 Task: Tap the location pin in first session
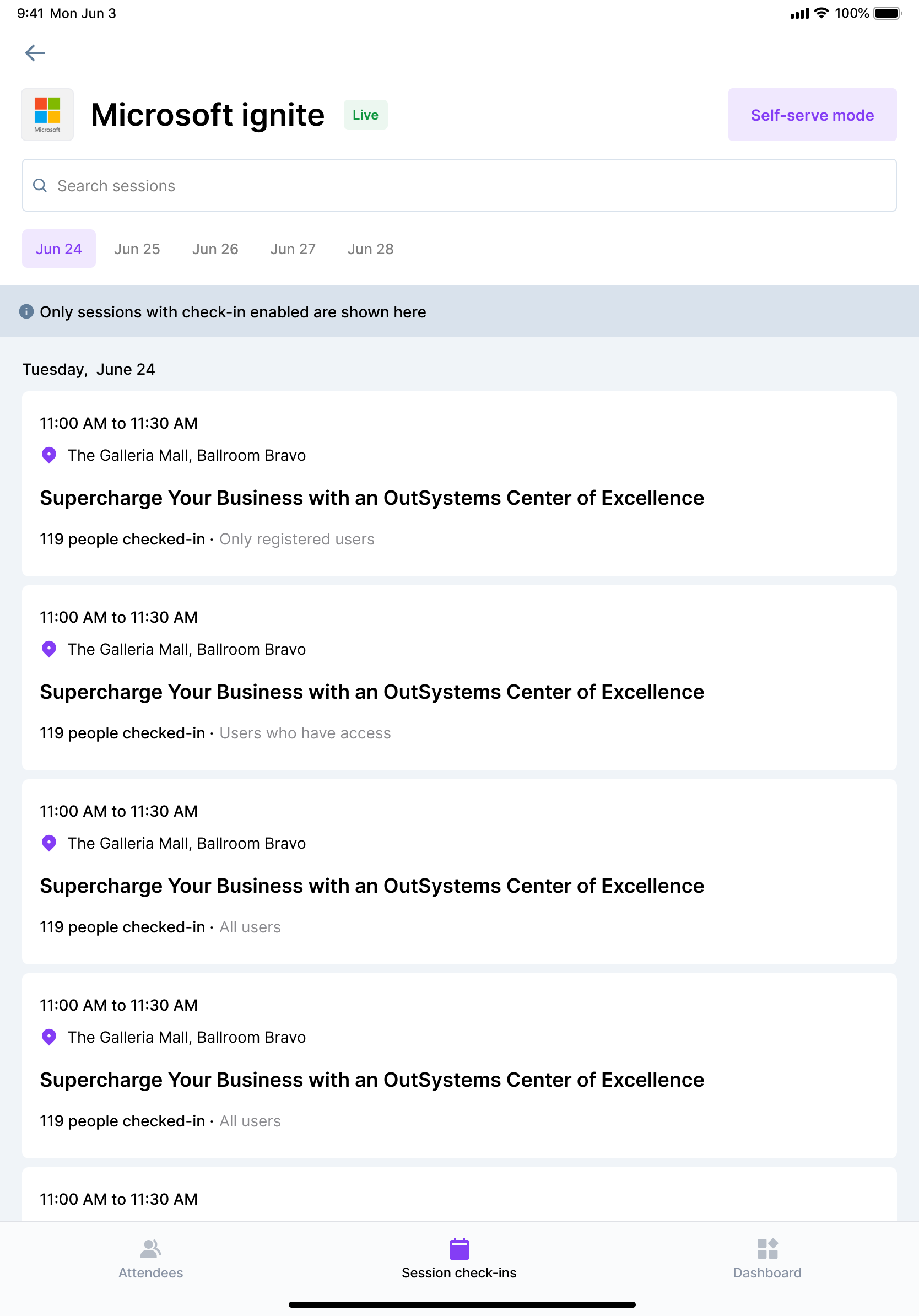49,455
